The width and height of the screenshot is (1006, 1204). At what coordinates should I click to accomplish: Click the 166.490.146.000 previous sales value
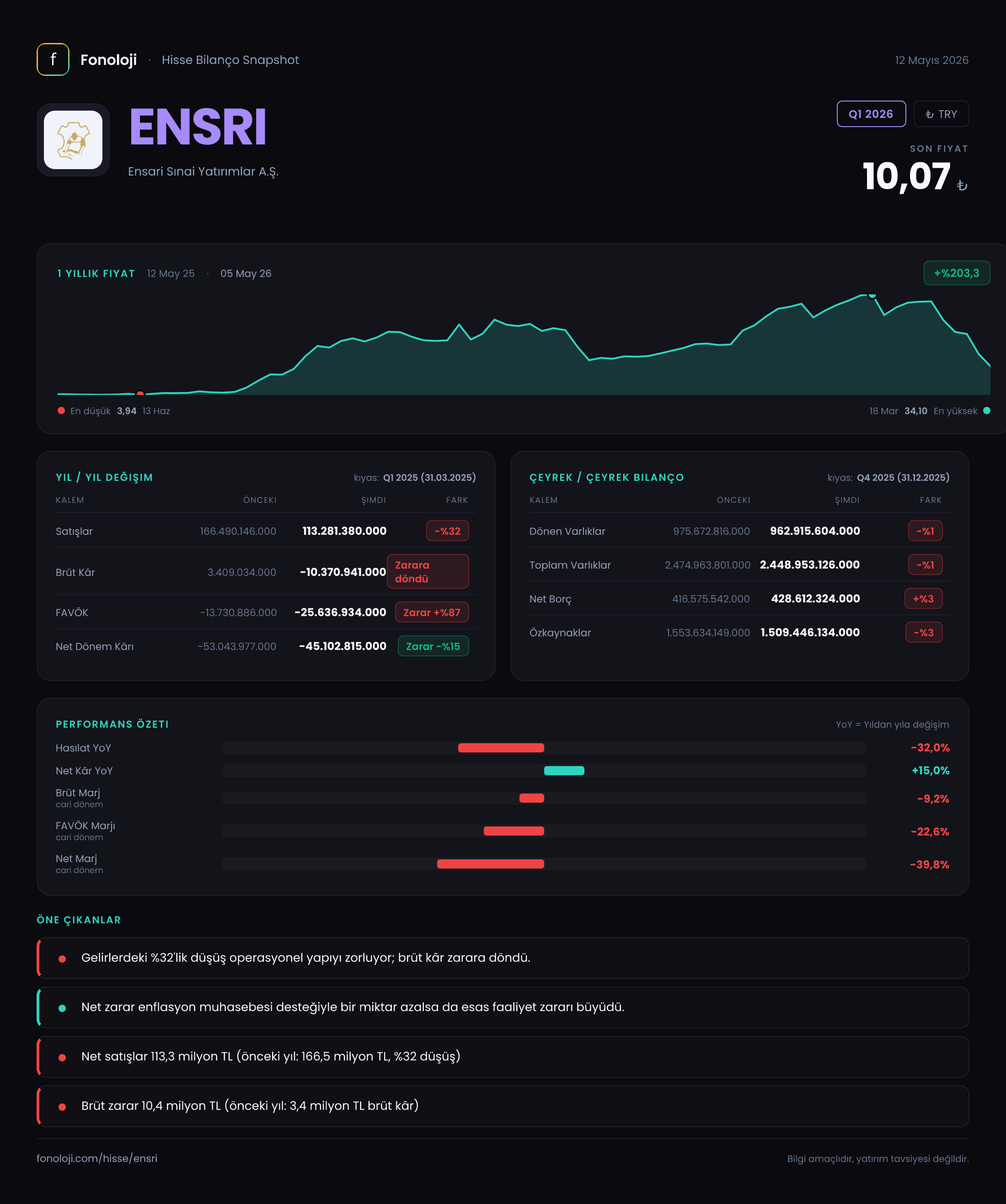pyautogui.click(x=238, y=532)
